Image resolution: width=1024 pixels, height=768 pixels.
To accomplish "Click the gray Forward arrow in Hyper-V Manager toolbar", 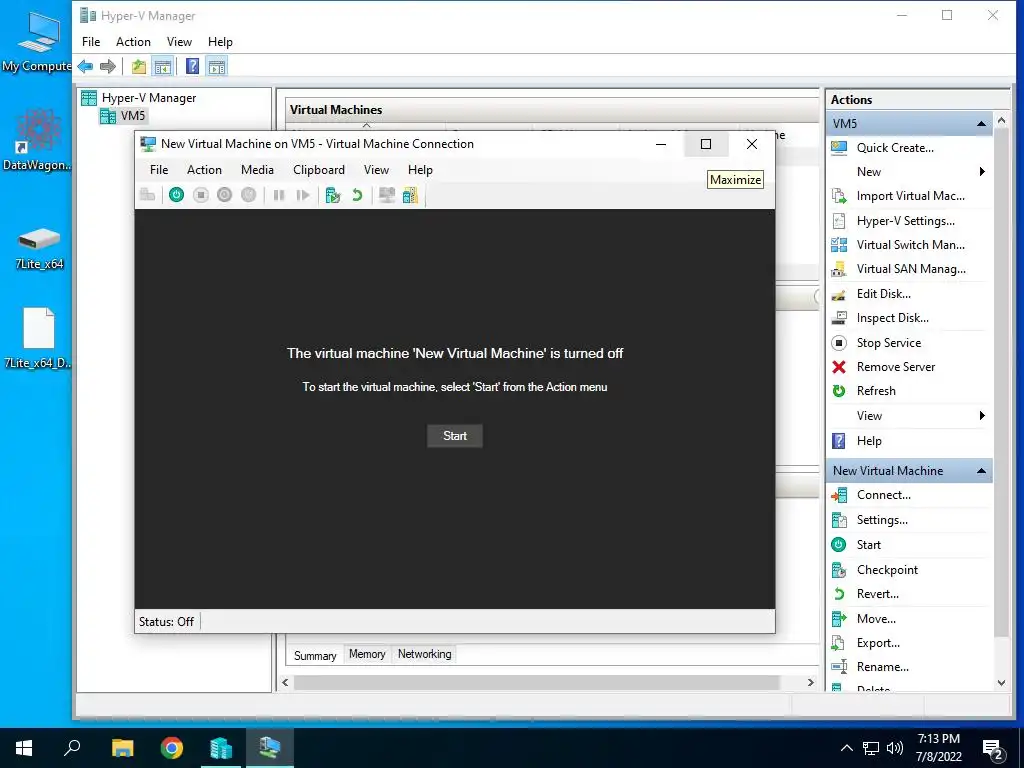I will [108, 66].
